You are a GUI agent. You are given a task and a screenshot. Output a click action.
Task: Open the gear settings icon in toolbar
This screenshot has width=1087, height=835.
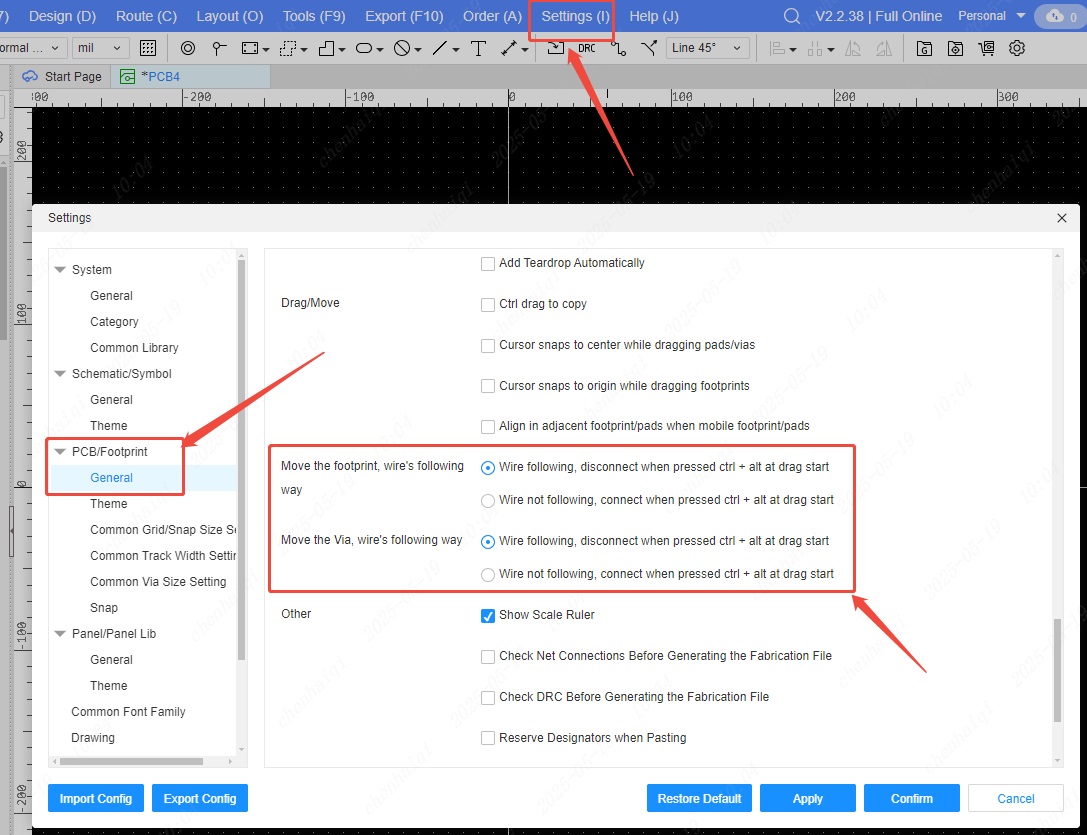click(1017, 48)
